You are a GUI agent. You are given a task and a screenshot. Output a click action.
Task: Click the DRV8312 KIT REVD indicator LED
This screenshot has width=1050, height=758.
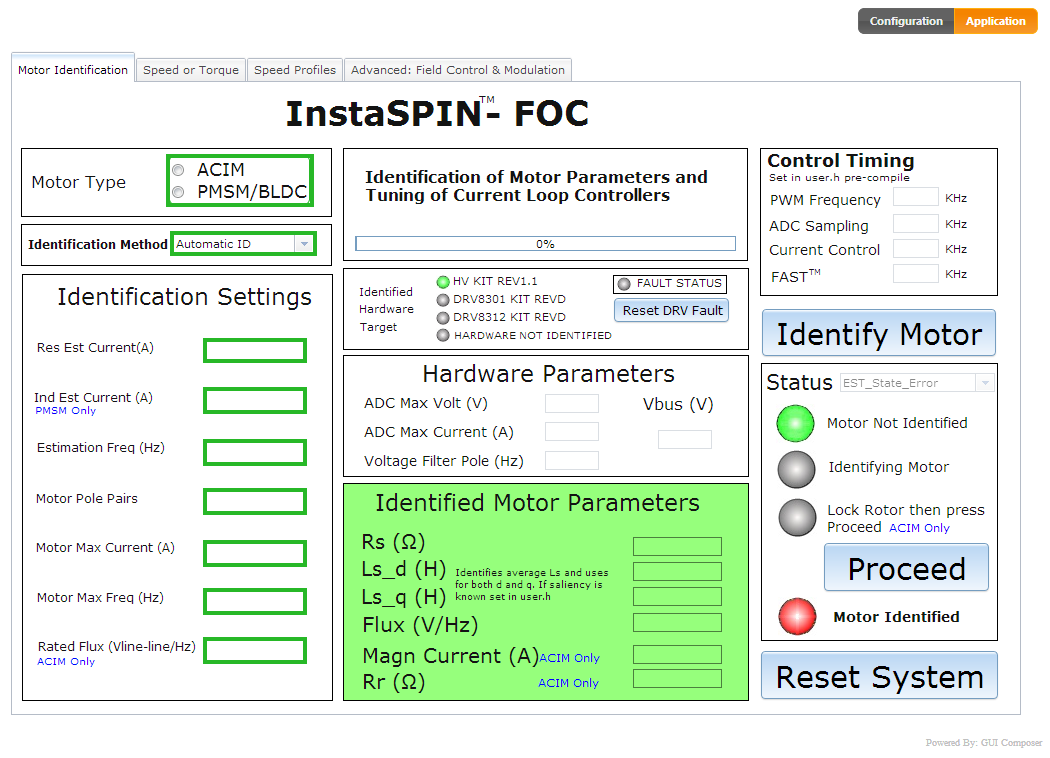443,318
